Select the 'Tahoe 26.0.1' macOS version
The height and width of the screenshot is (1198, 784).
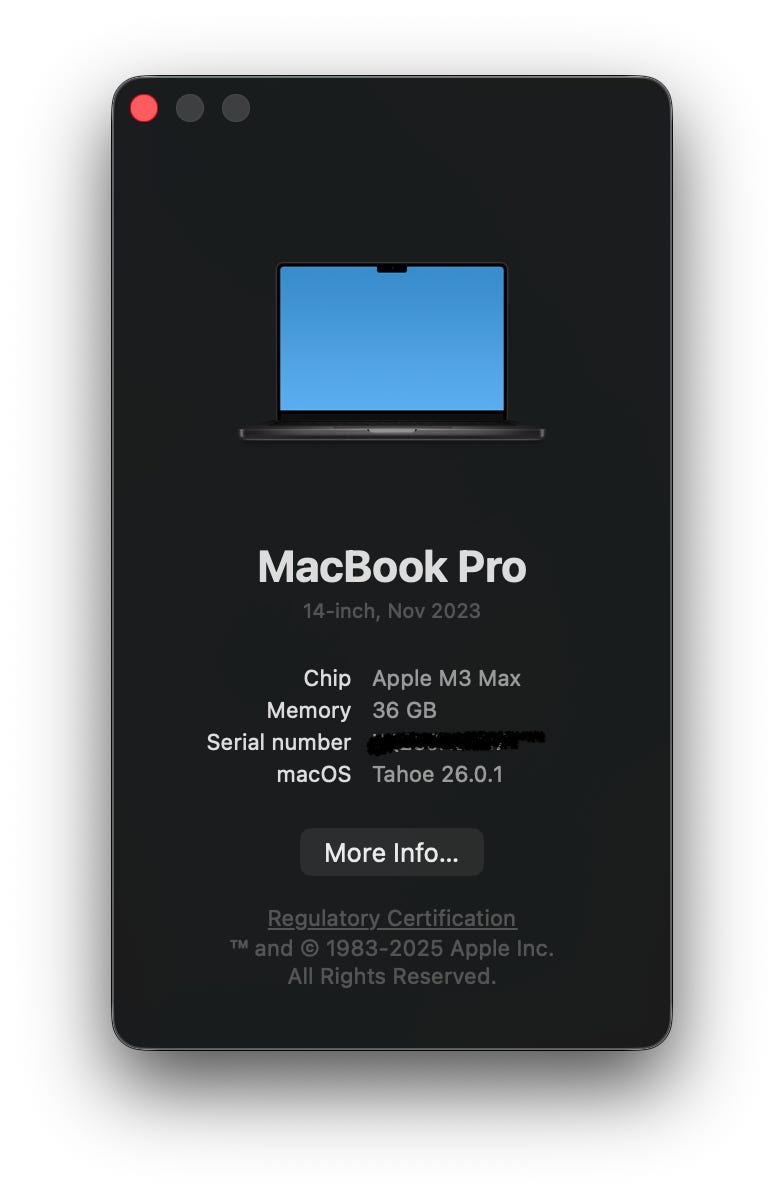coord(438,775)
